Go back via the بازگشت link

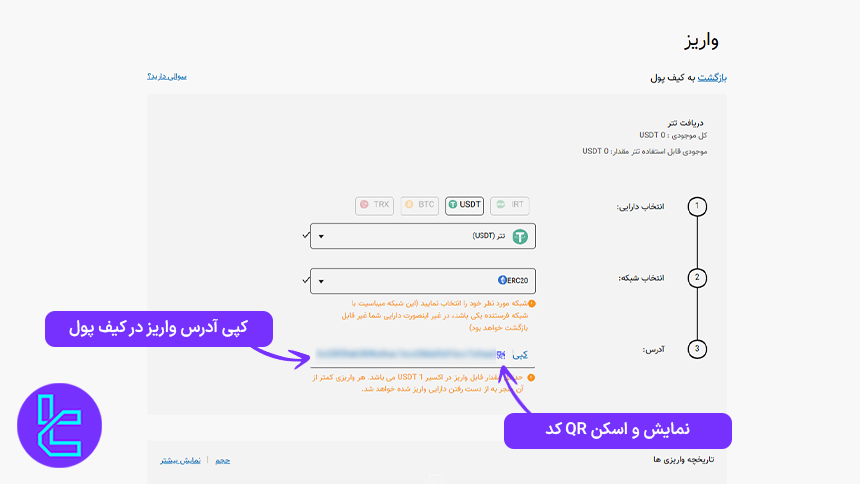tap(712, 78)
